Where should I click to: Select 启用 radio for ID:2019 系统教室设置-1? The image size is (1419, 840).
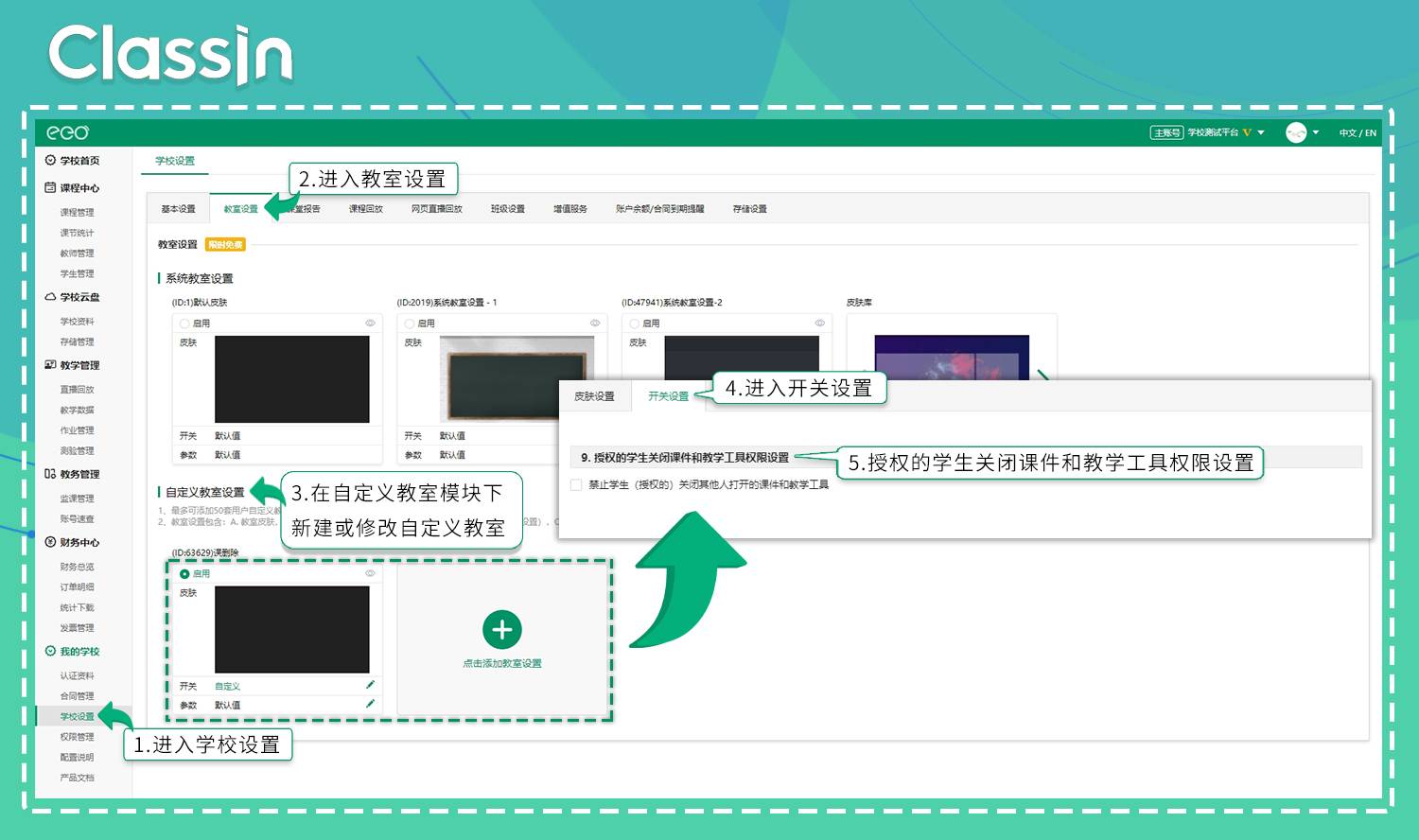click(x=410, y=324)
